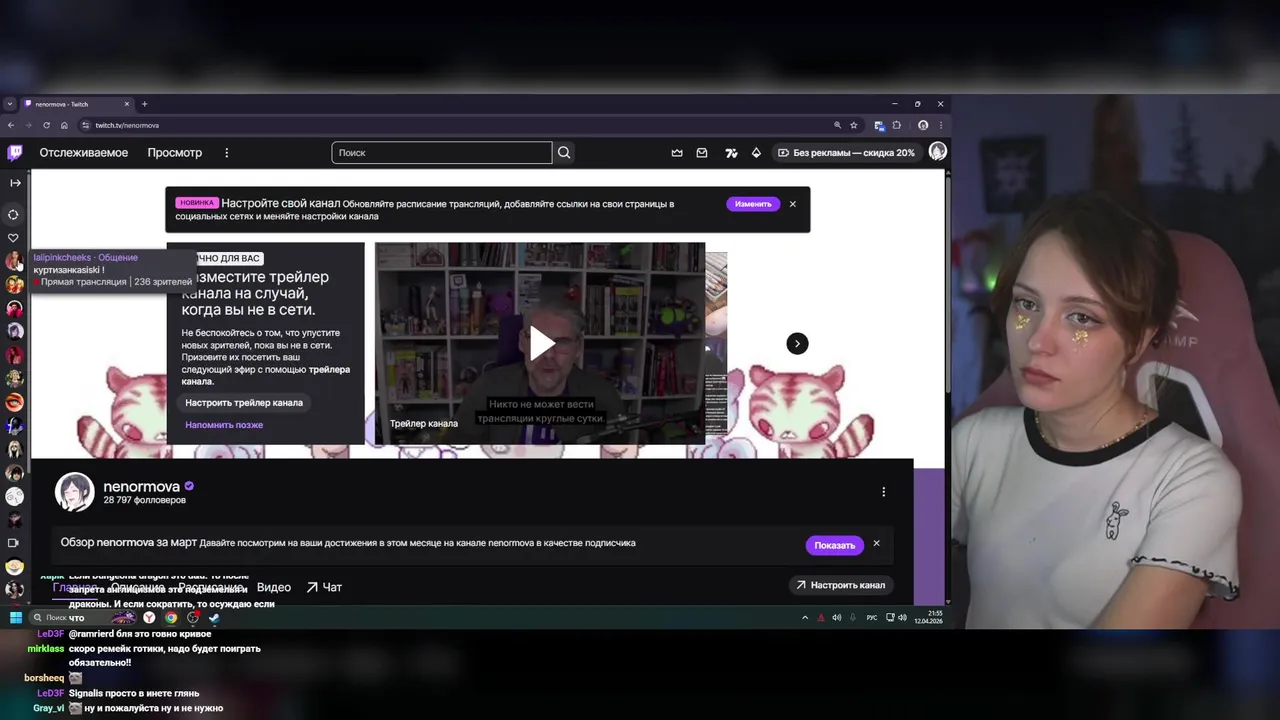Open nenormova channel avatar
The image size is (1280, 720).
74,493
